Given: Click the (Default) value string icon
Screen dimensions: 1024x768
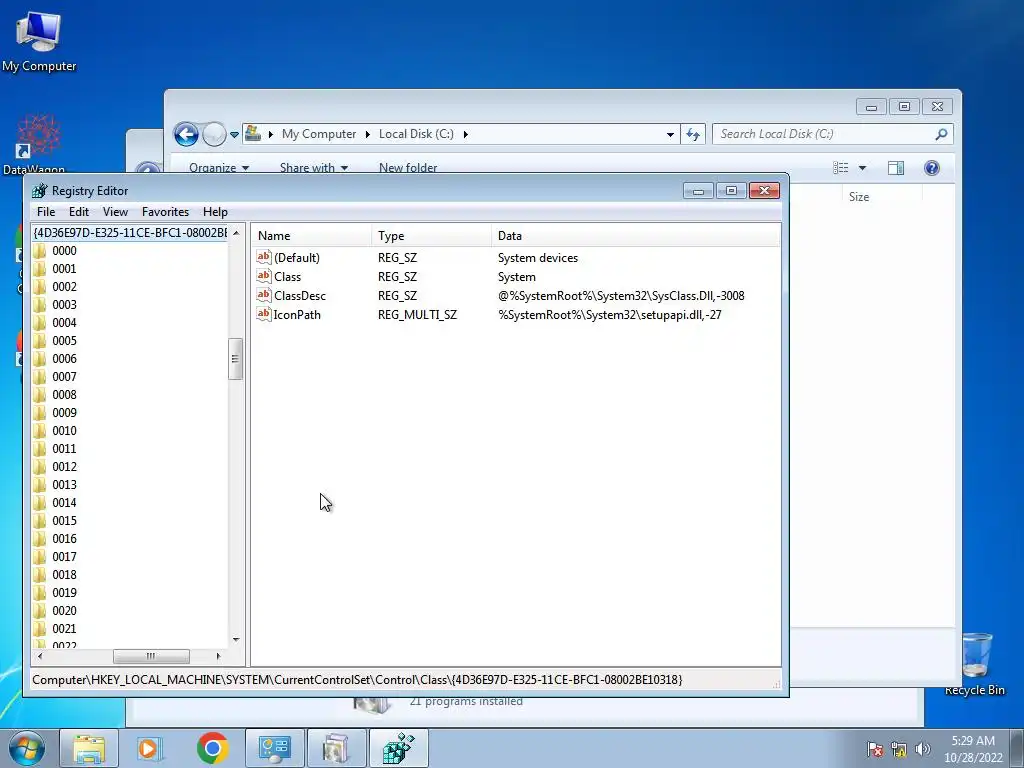Looking at the screenshot, I should 263,257.
